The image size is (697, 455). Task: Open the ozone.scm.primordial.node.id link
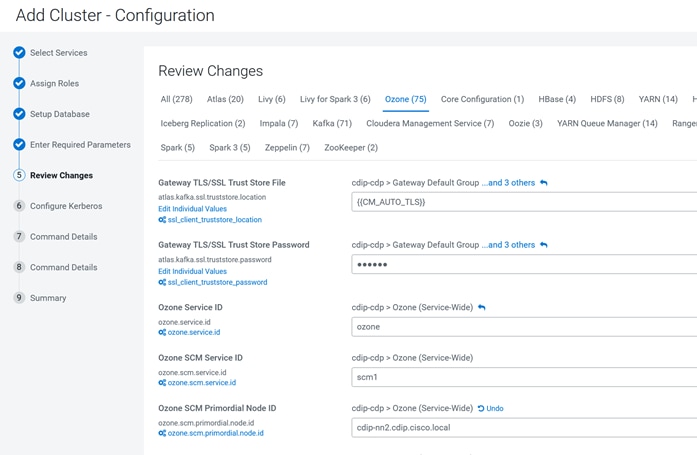point(216,433)
